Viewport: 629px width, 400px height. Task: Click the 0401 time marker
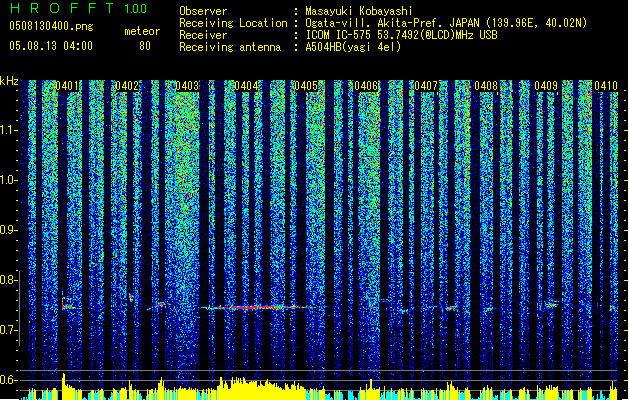[x=67, y=86]
